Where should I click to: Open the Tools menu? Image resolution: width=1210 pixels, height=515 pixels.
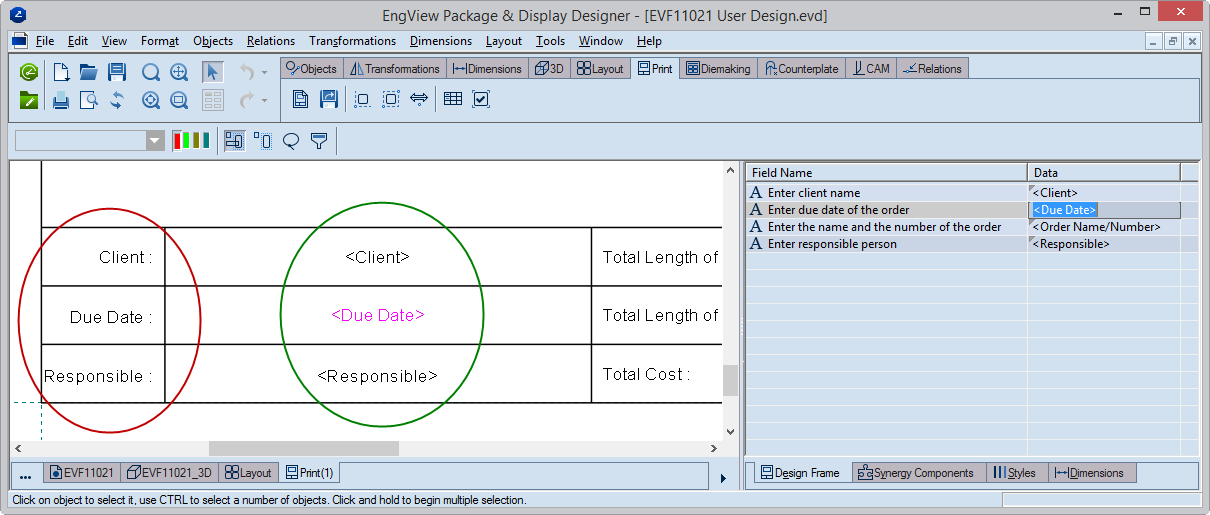click(550, 41)
